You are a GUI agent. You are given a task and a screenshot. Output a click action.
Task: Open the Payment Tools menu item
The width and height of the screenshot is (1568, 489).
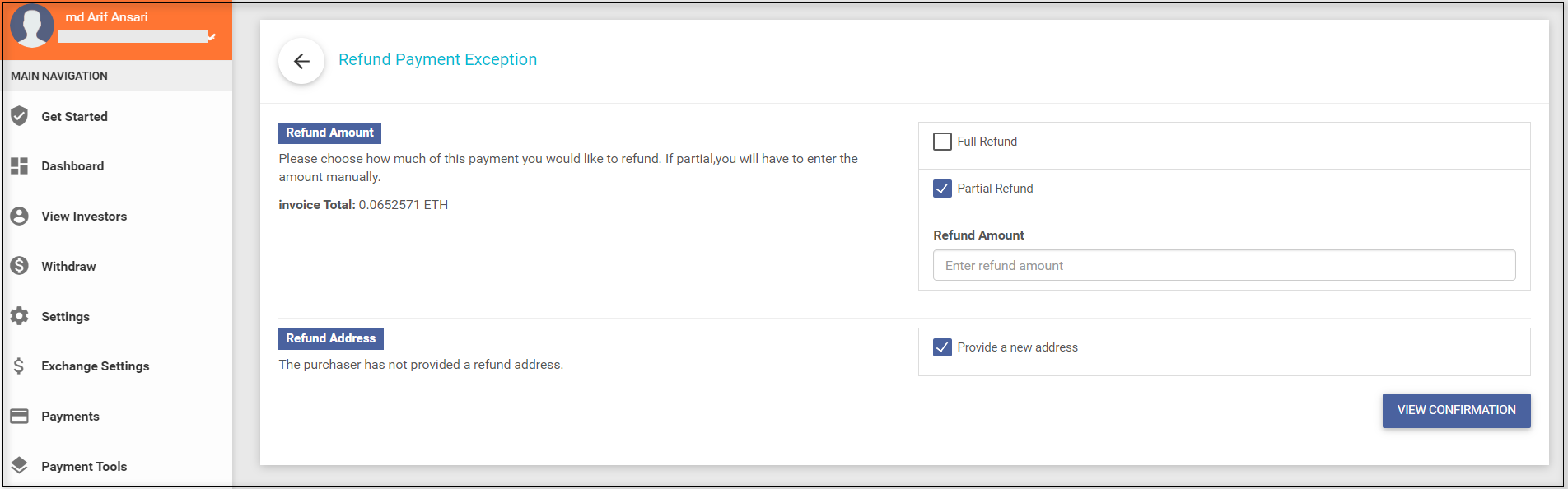[x=84, y=466]
